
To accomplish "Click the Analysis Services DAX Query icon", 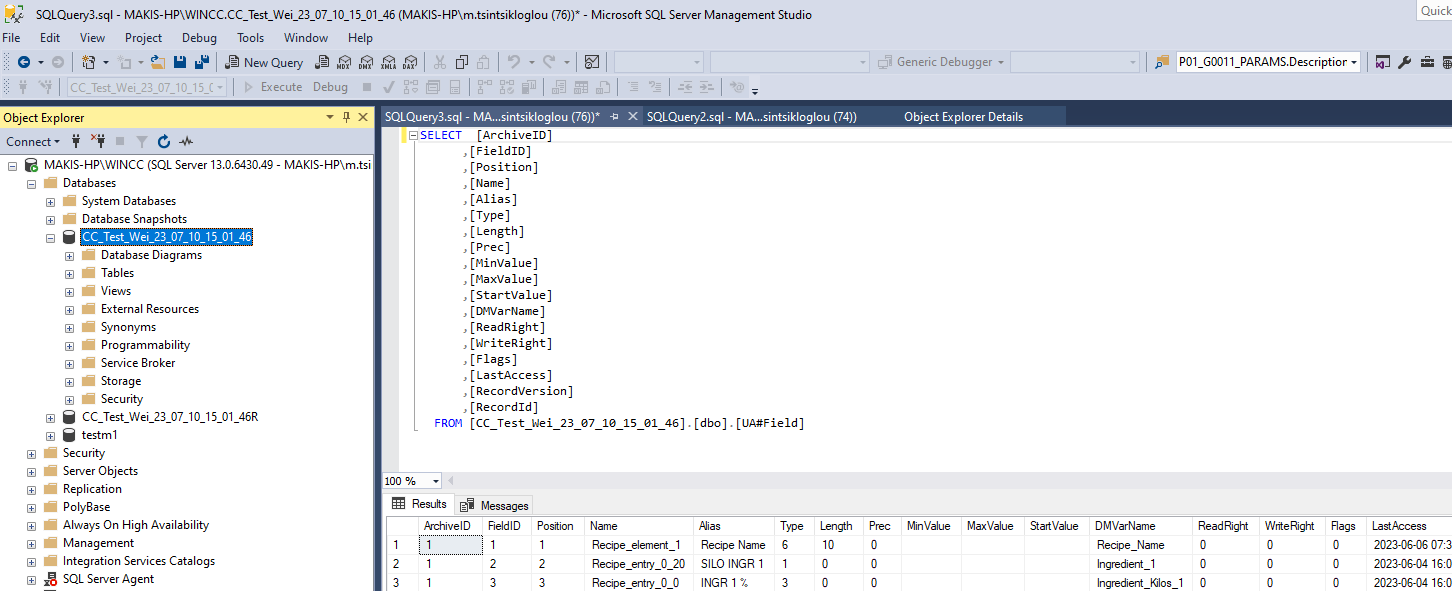I will coord(410,62).
